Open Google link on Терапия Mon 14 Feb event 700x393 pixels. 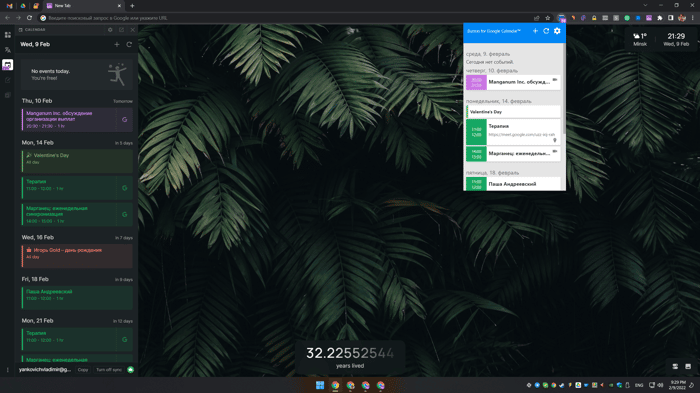tap(125, 188)
